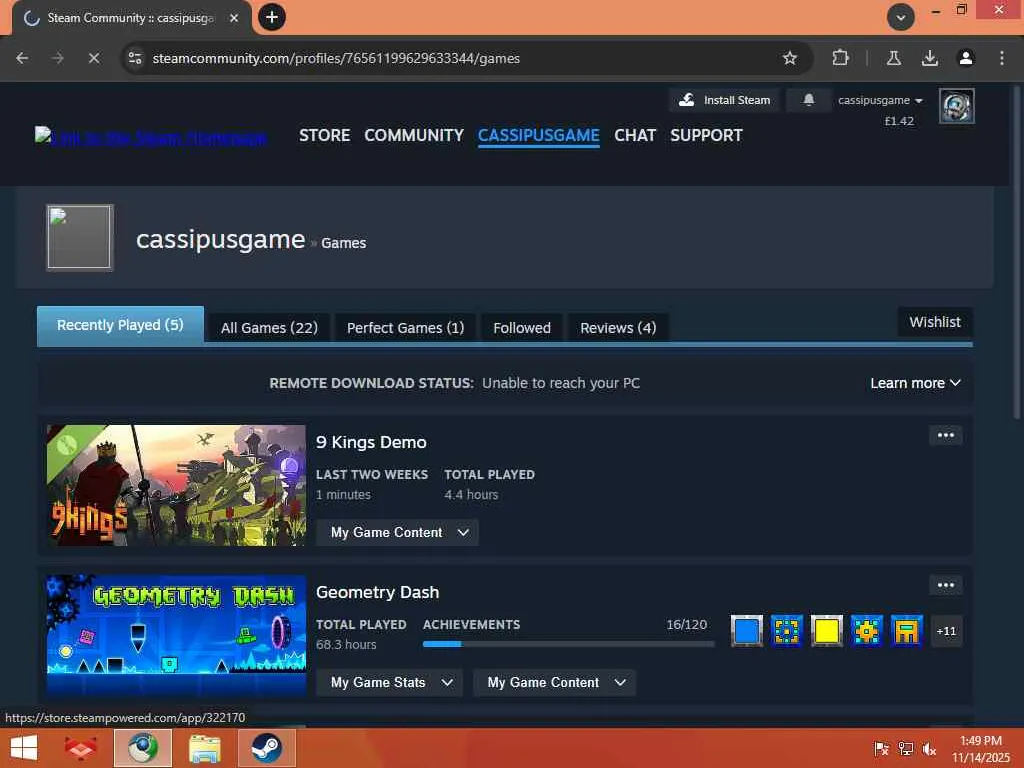Open cassipusgame profile name link

pyautogui.click(x=221, y=240)
